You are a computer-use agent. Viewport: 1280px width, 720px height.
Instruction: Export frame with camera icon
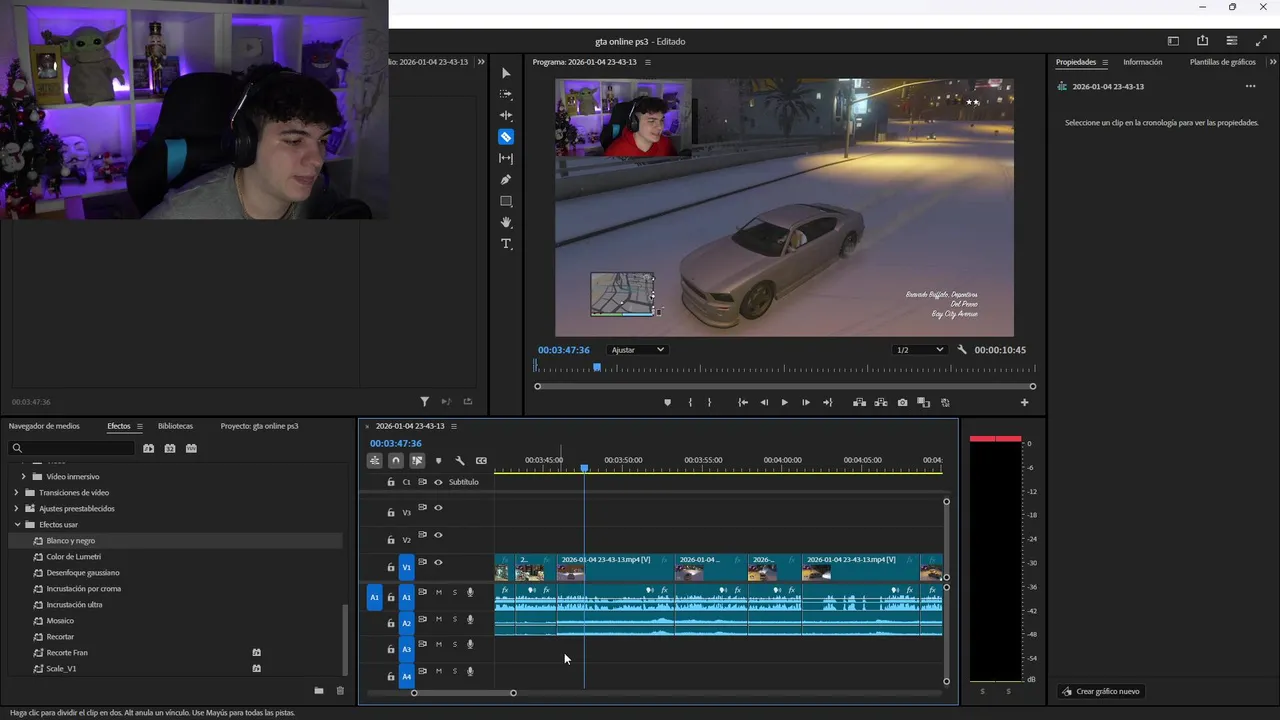coord(902,402)
